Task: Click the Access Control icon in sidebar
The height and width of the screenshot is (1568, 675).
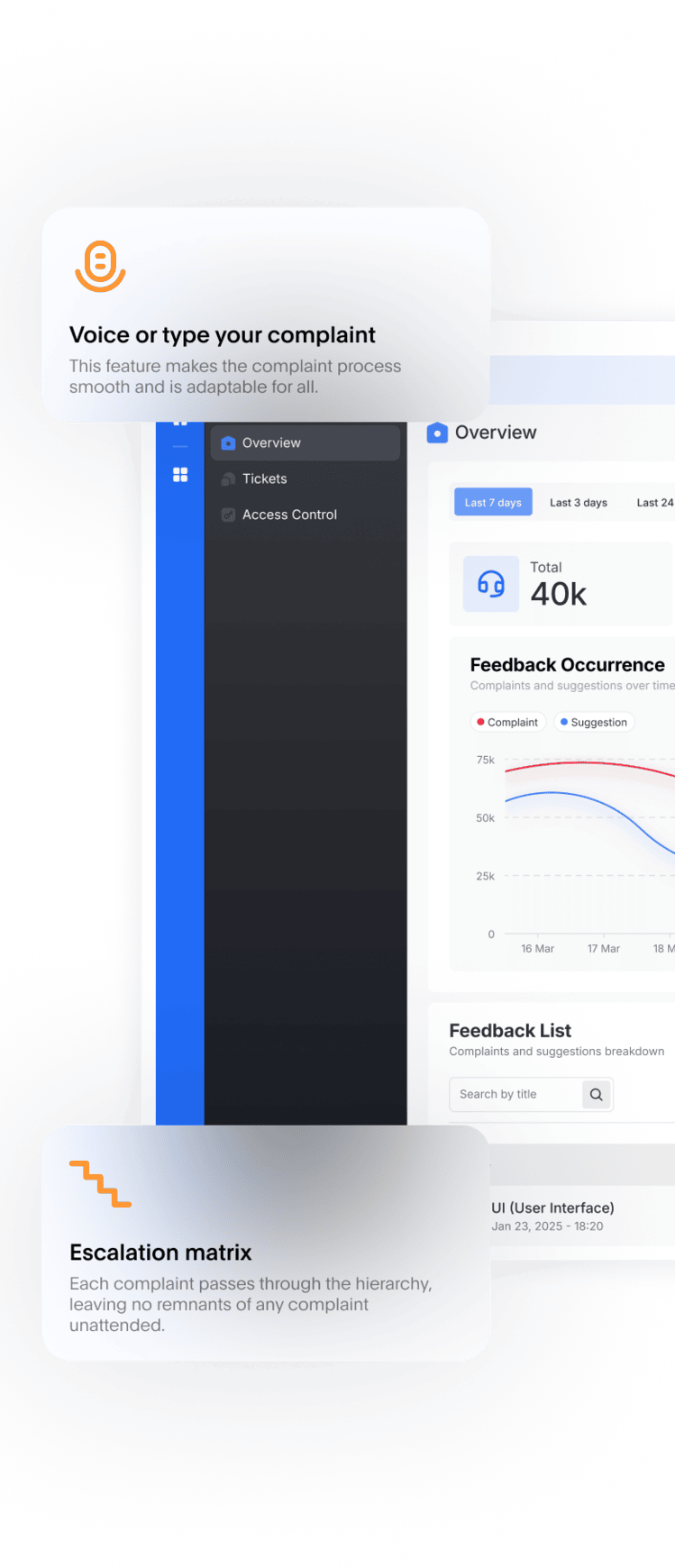Action: (x=228, y=515)
